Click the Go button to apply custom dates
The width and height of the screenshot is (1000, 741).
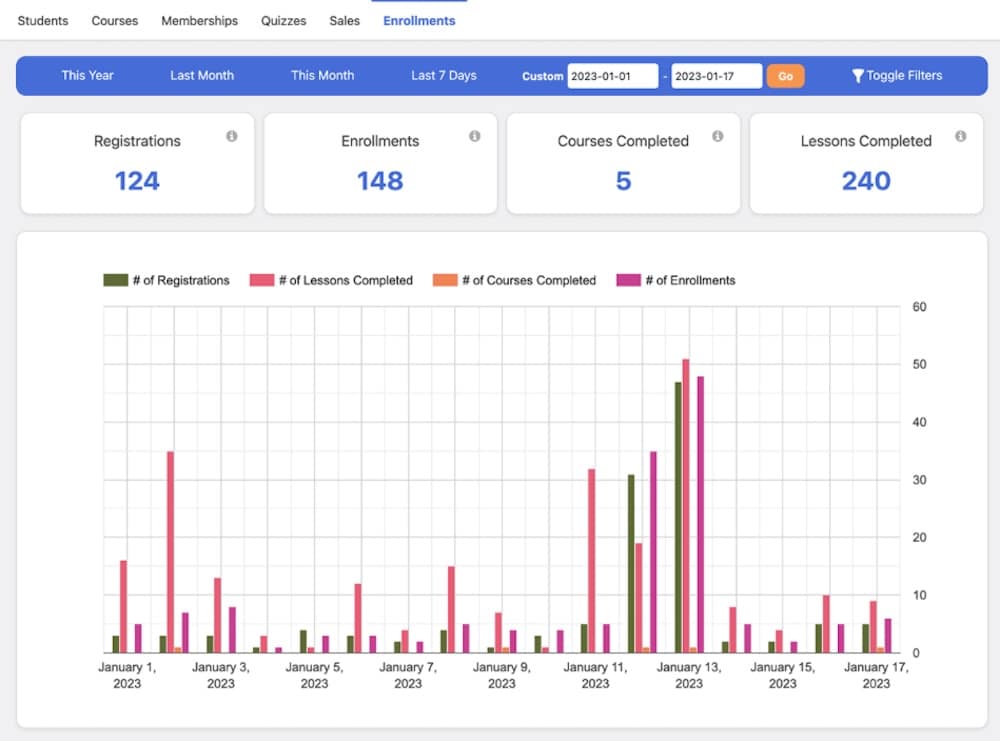pyautogui.click(x=785, y=75)
